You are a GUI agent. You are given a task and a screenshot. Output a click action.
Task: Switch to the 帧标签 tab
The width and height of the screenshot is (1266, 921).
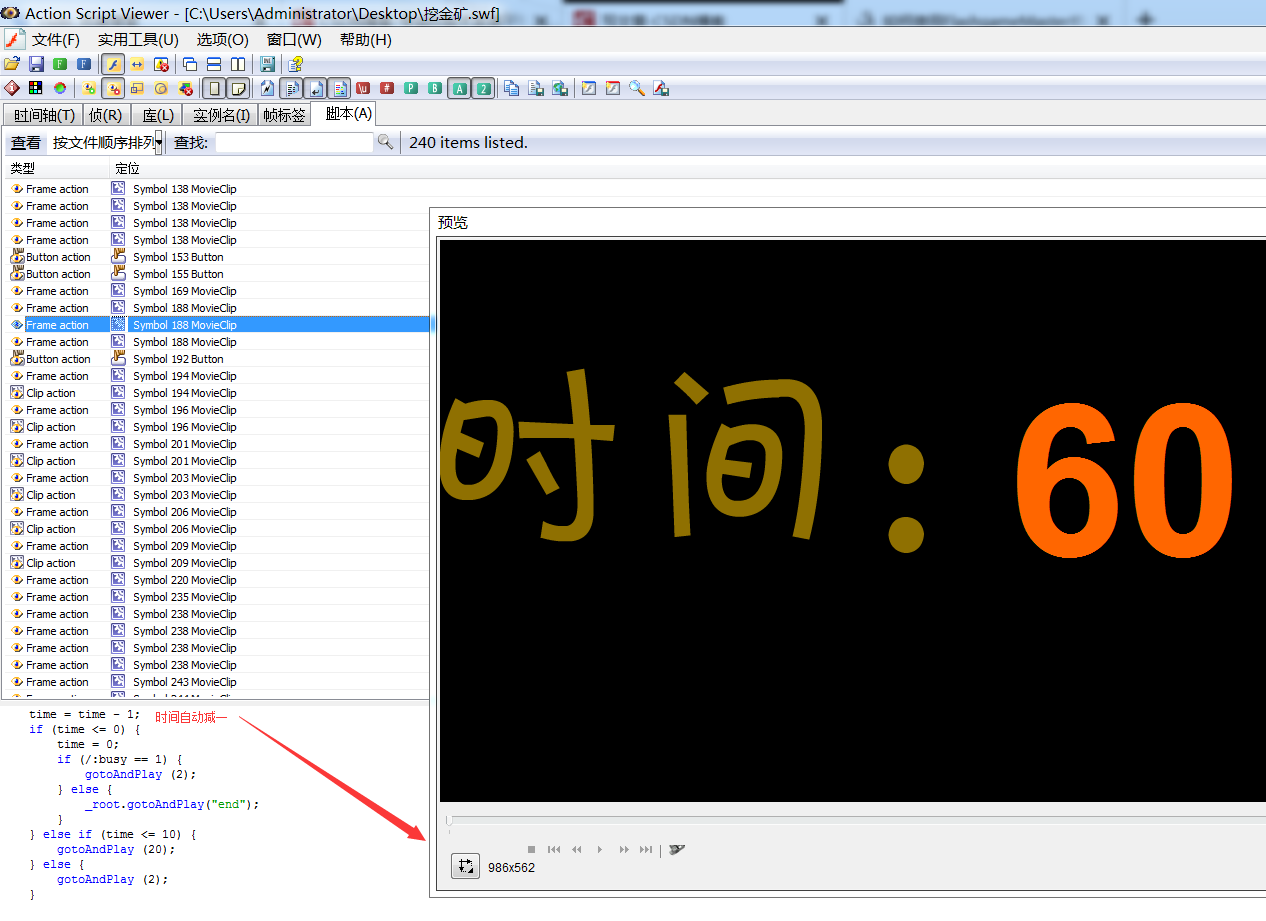[284, 115]
